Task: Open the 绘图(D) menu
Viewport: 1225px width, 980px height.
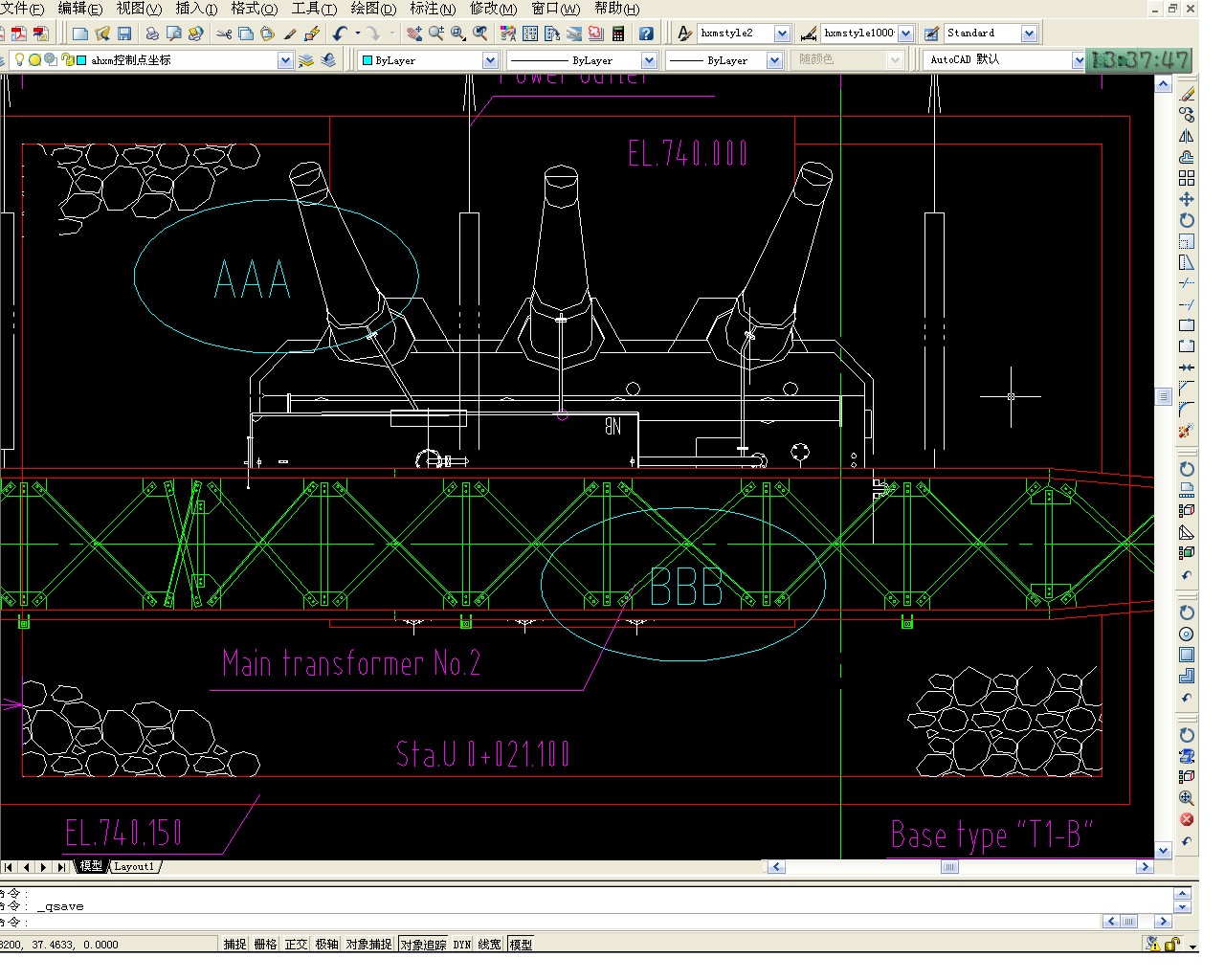Action: tap(373, 9)
